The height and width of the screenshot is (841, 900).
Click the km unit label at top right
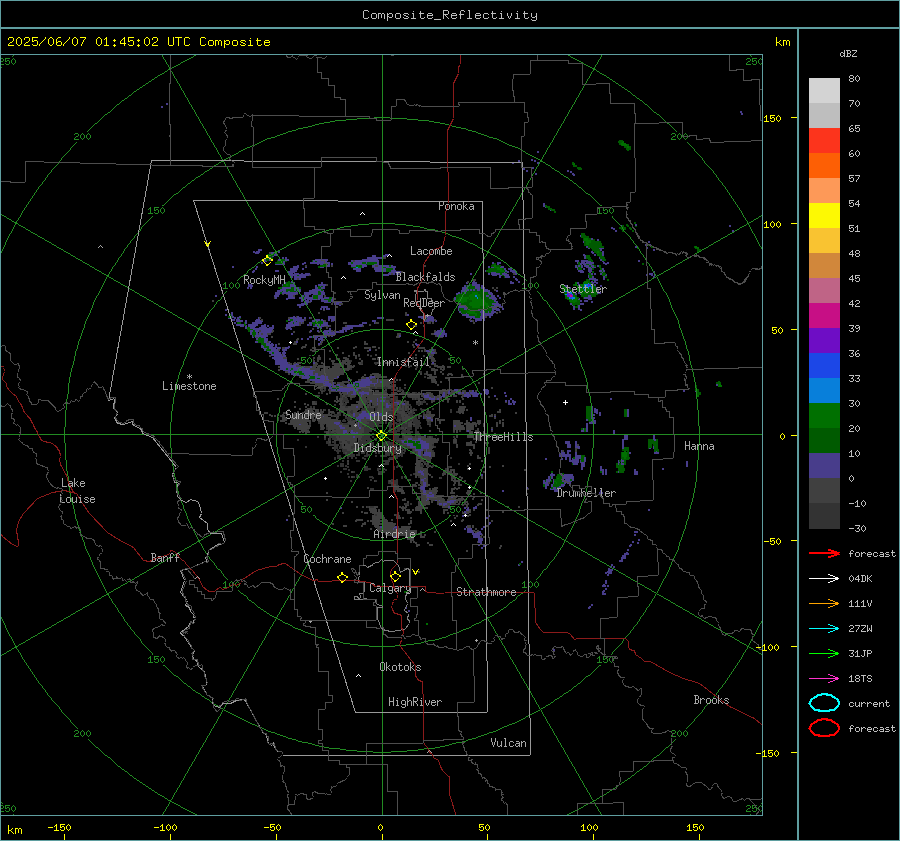(x=782, y=42)
